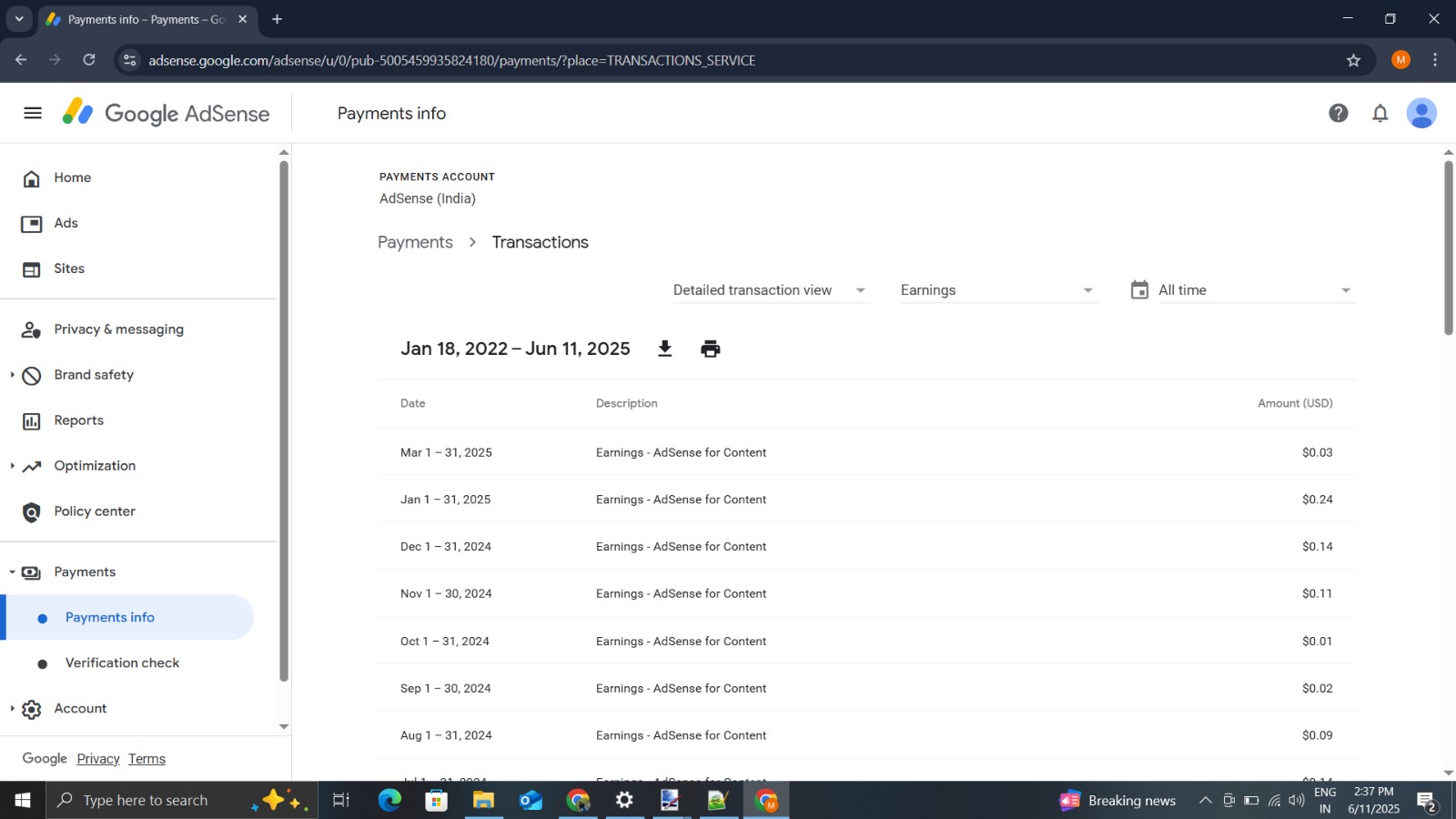1456x819 pixels.
Task: Expand the Account section arrow
Action: point(12,709)
